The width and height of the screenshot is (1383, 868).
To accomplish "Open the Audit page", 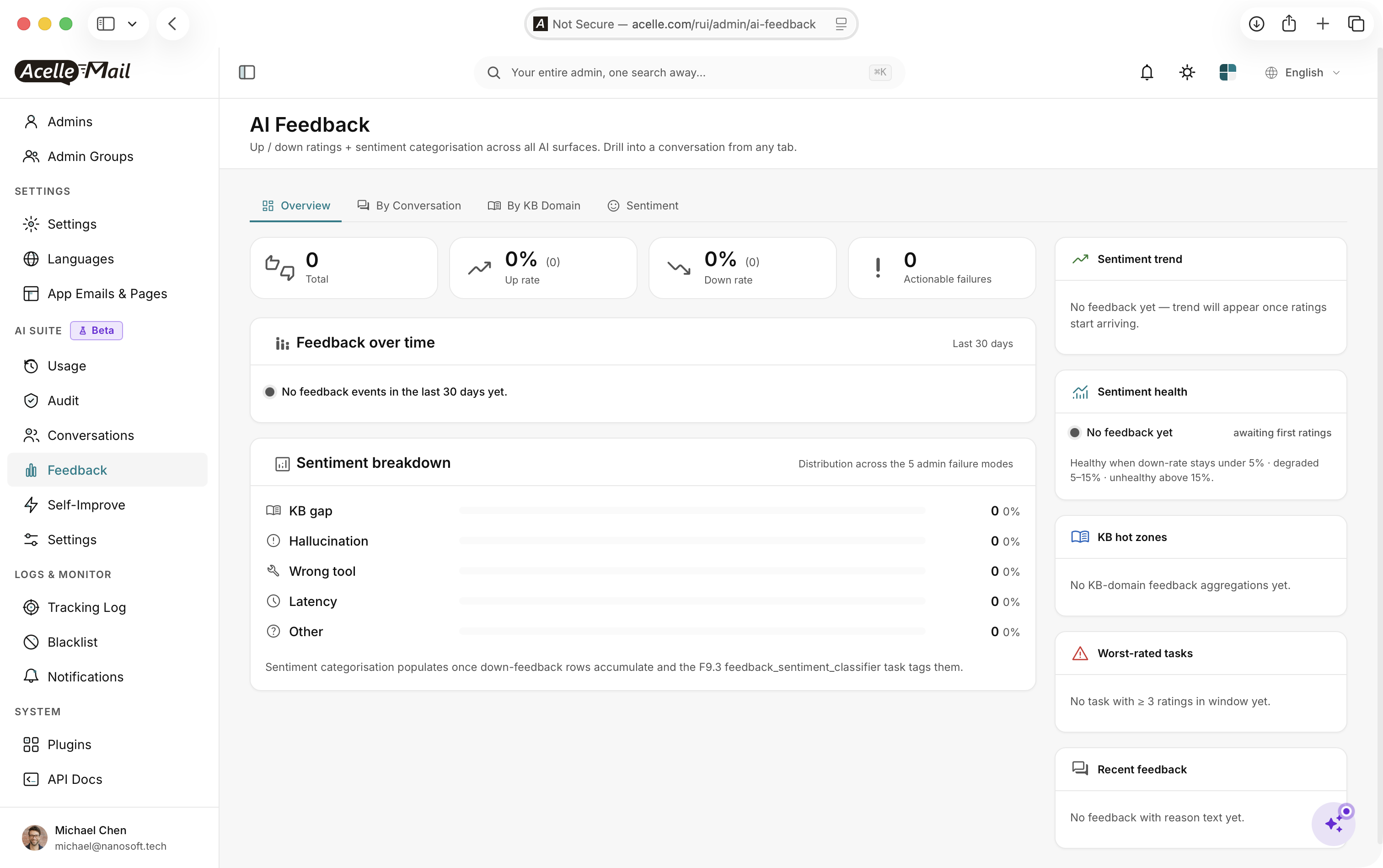I will click(x=107, y=400).
